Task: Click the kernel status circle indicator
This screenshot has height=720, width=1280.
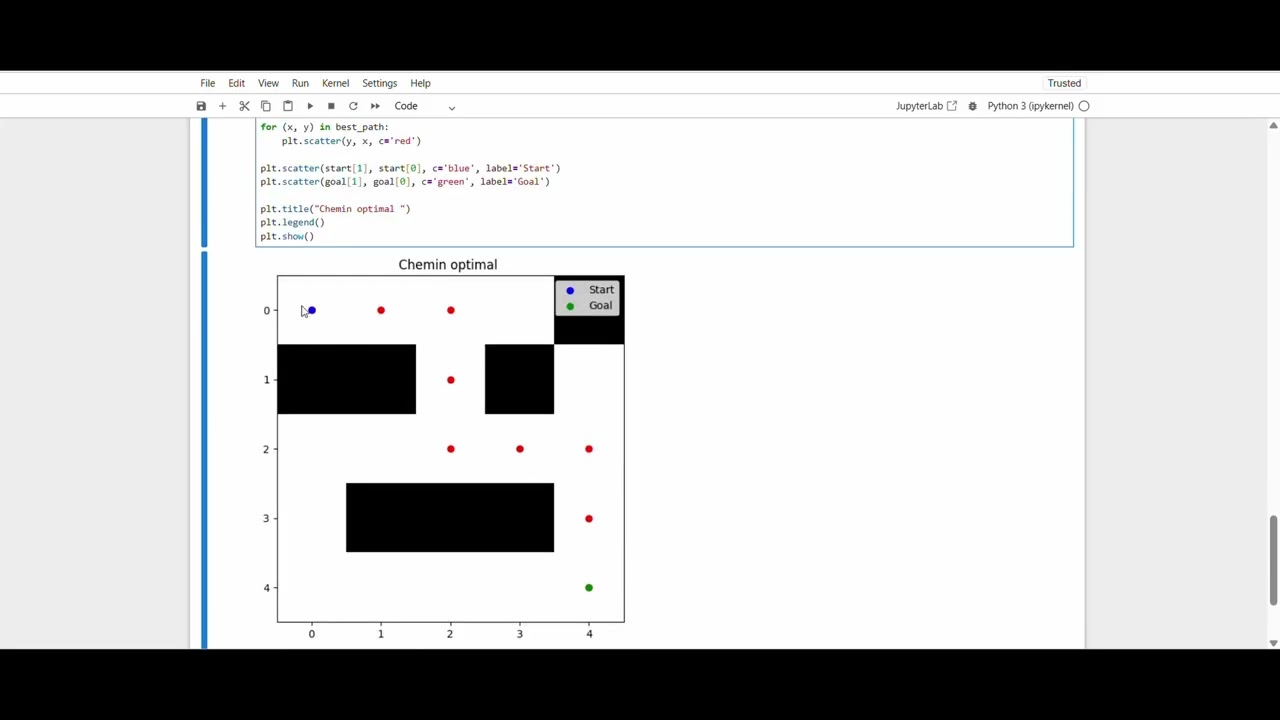Action: 1084,106
